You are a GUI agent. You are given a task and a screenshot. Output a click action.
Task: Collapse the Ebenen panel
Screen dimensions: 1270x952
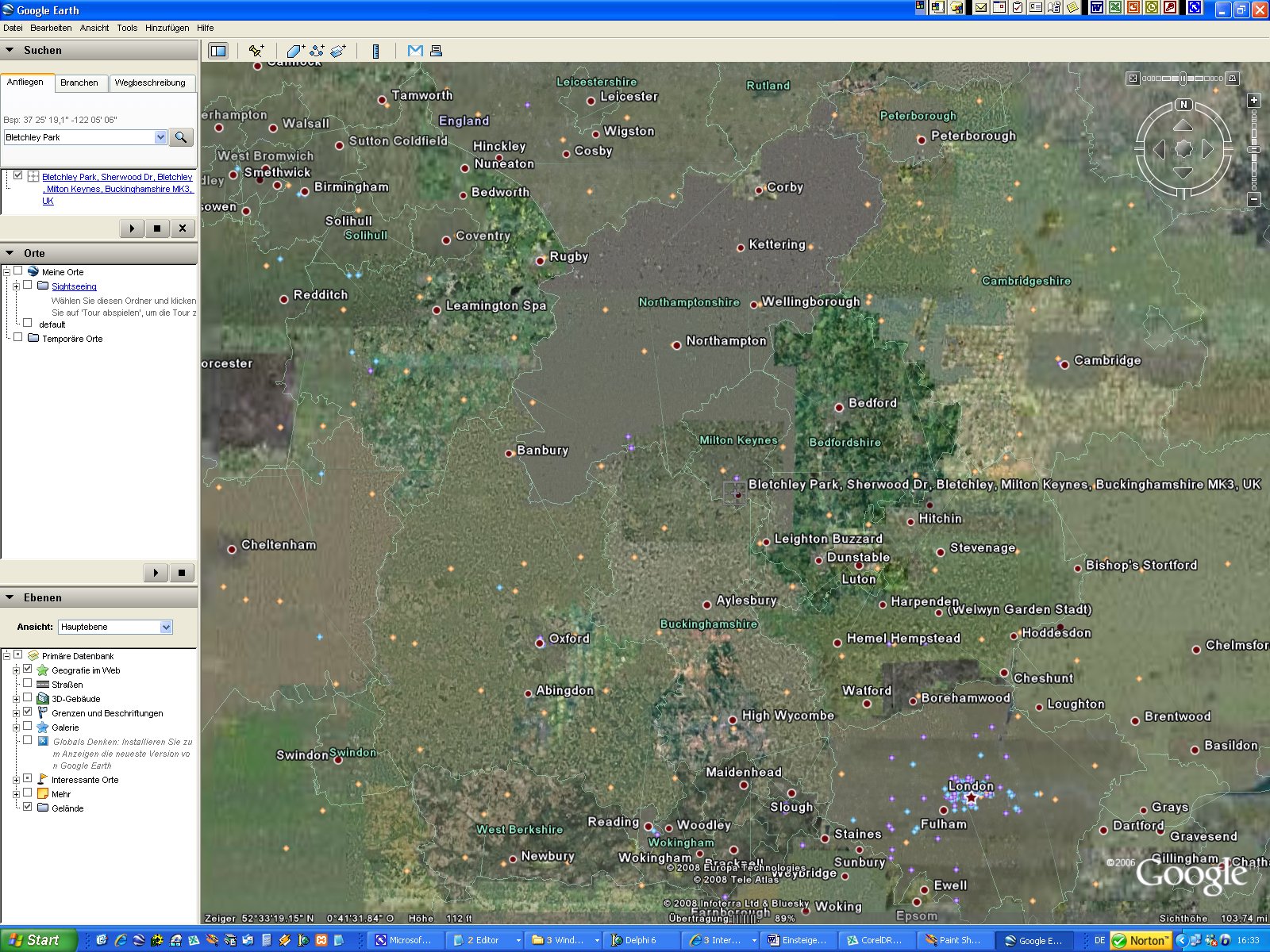(10, 597)
